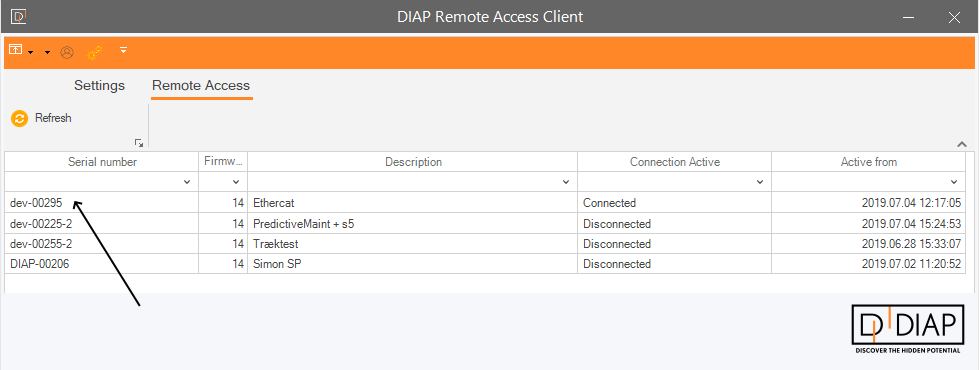Click firmware value 14 in Simon SP row
Screen dimensions: 979x370
click(238, 264)
